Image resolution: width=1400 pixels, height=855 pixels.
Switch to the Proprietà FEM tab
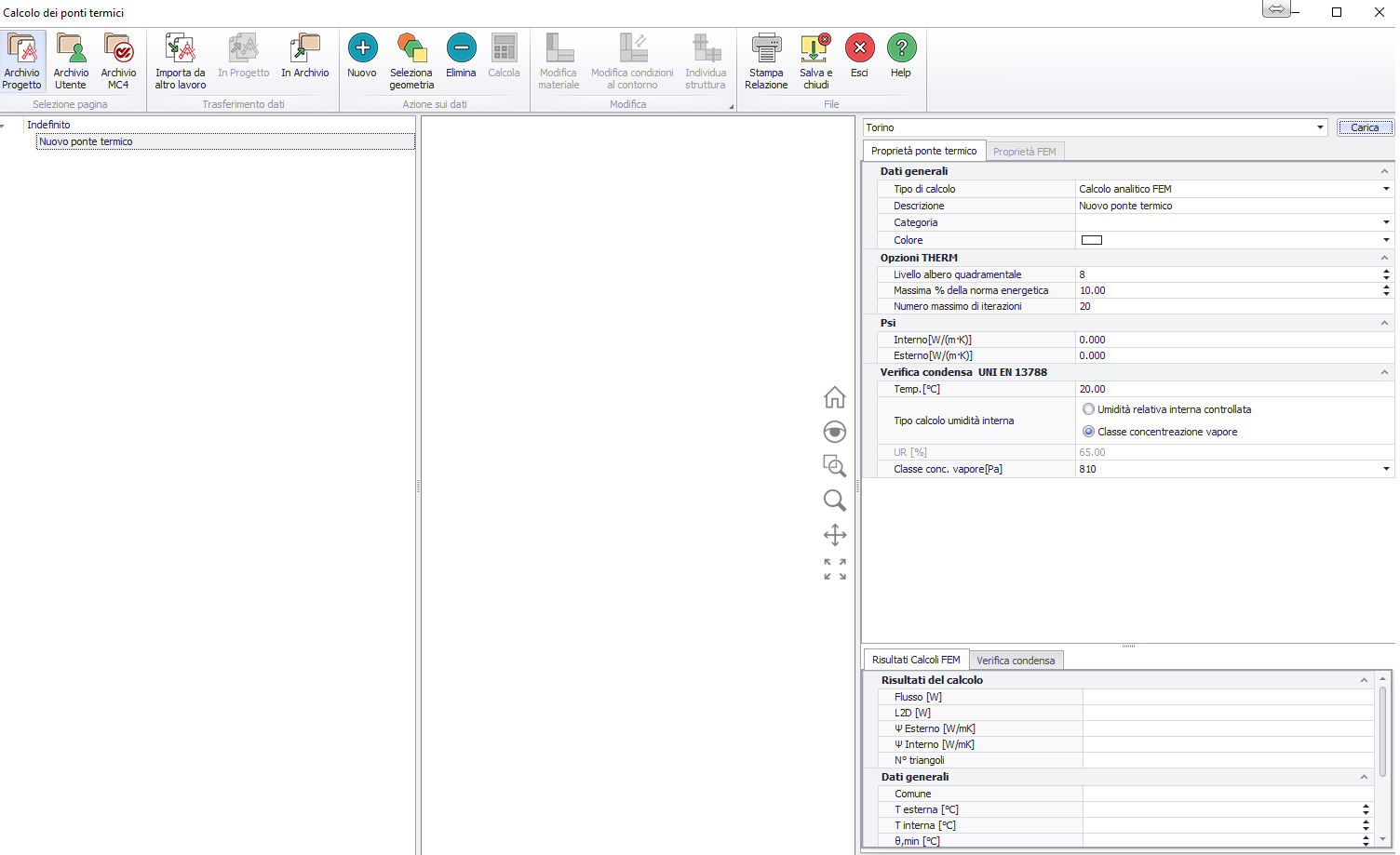click(1024, 152)
